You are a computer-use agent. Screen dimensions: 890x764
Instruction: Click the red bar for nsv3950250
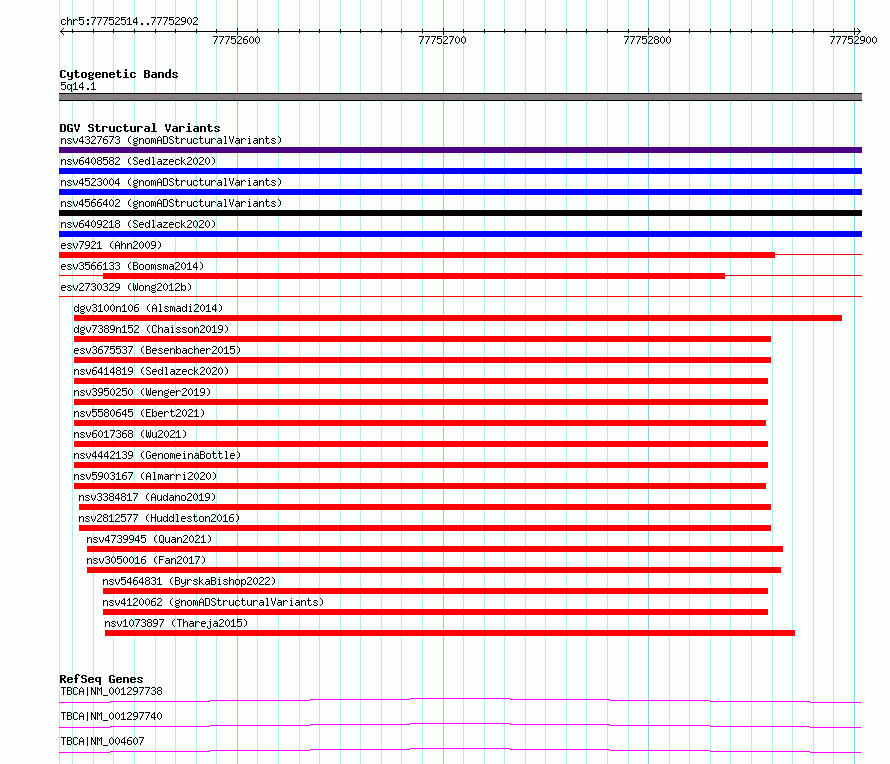[x=421, y=402]
